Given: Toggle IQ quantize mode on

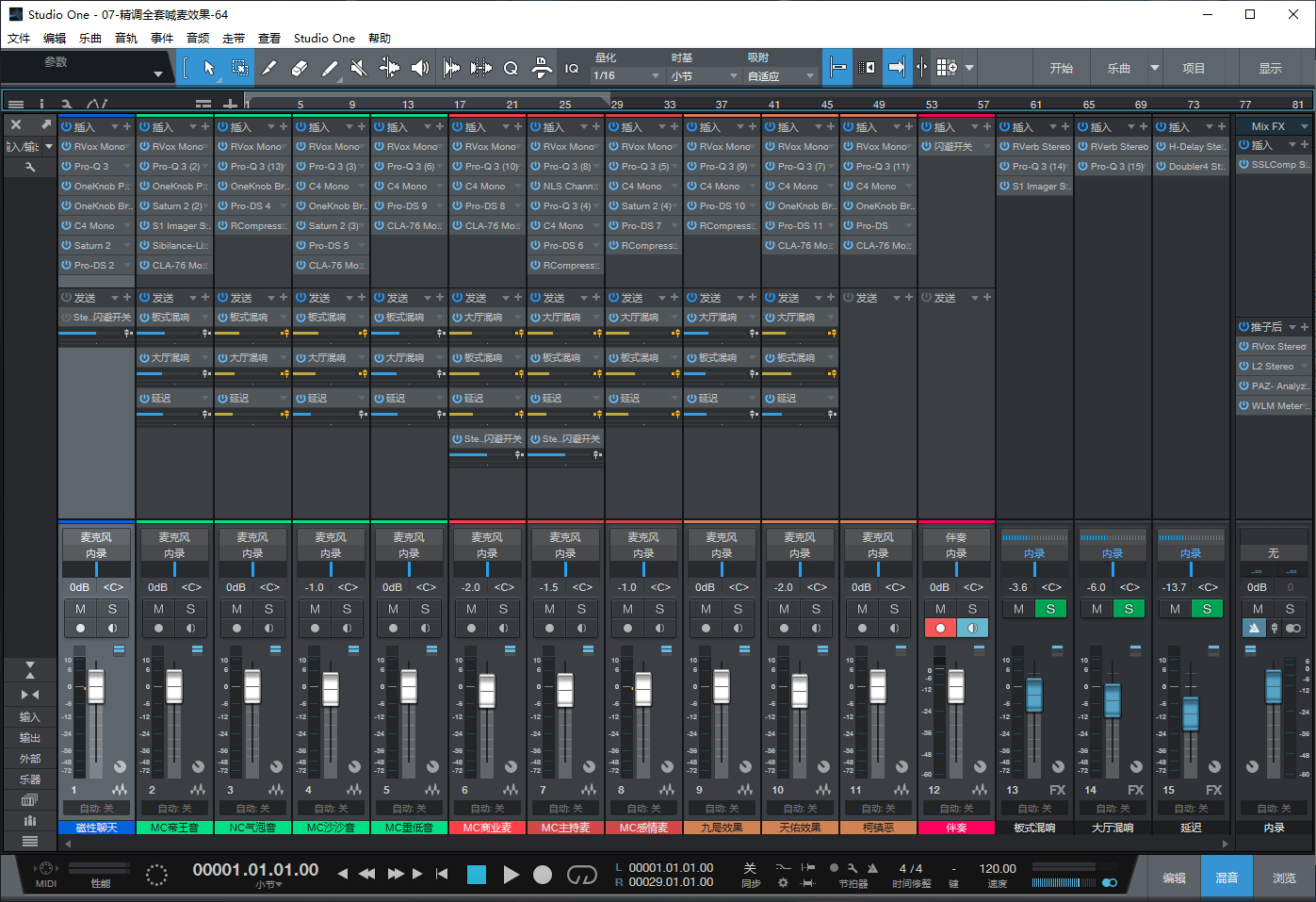Looking at the screenshot, I should 571,67.
